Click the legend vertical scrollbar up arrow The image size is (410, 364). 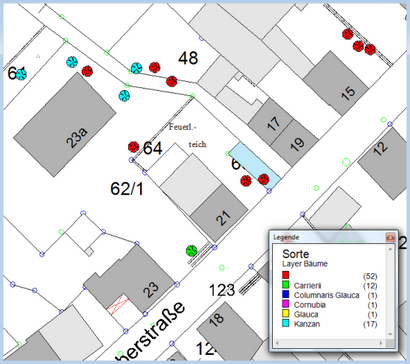[x=390, y=248]
